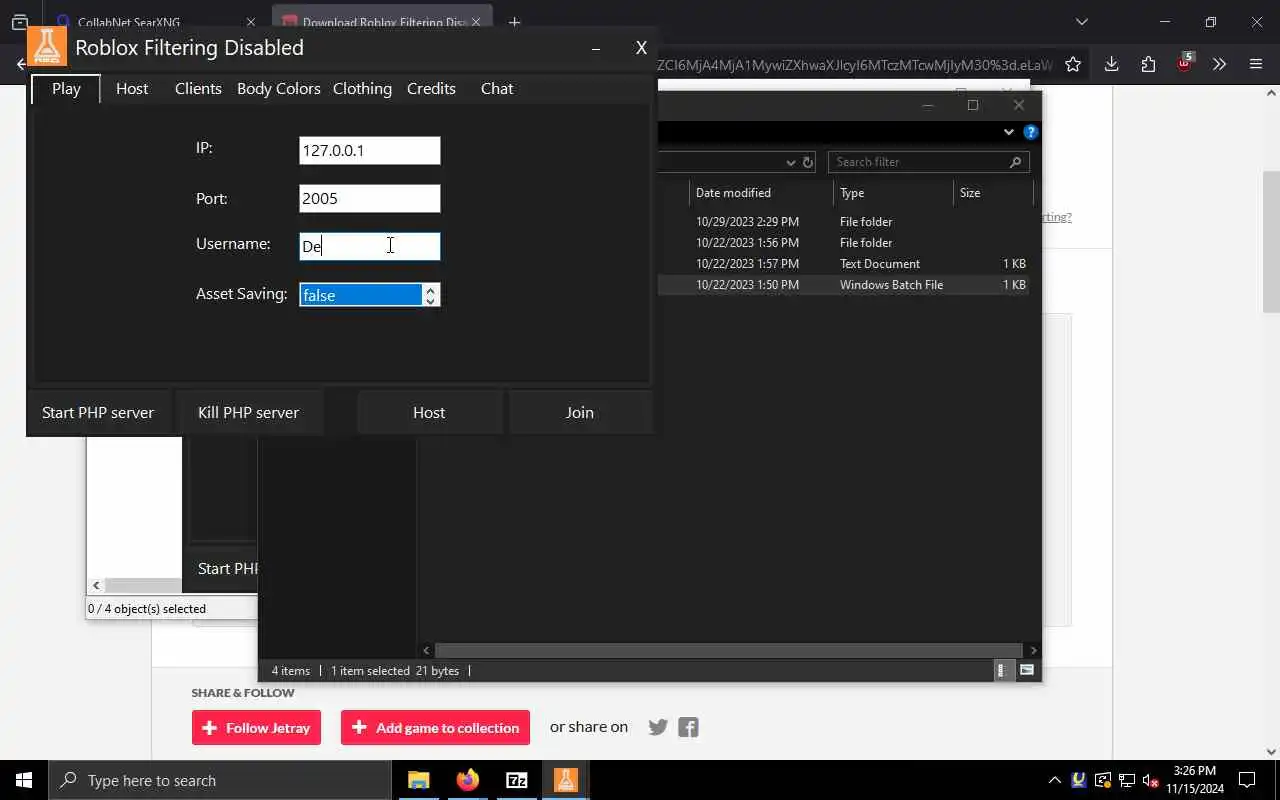Open Firefox from the taskbar

(x=468, y=780)
